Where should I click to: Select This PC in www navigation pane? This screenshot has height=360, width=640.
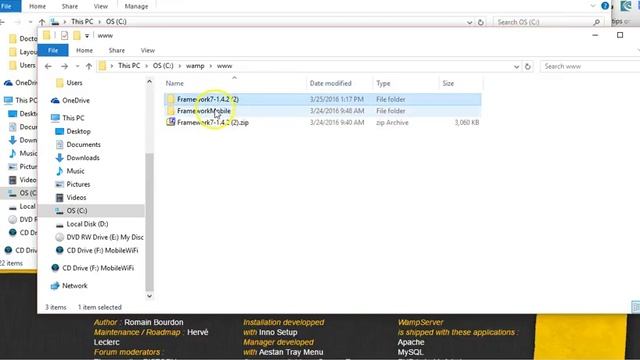click(73, 118)
